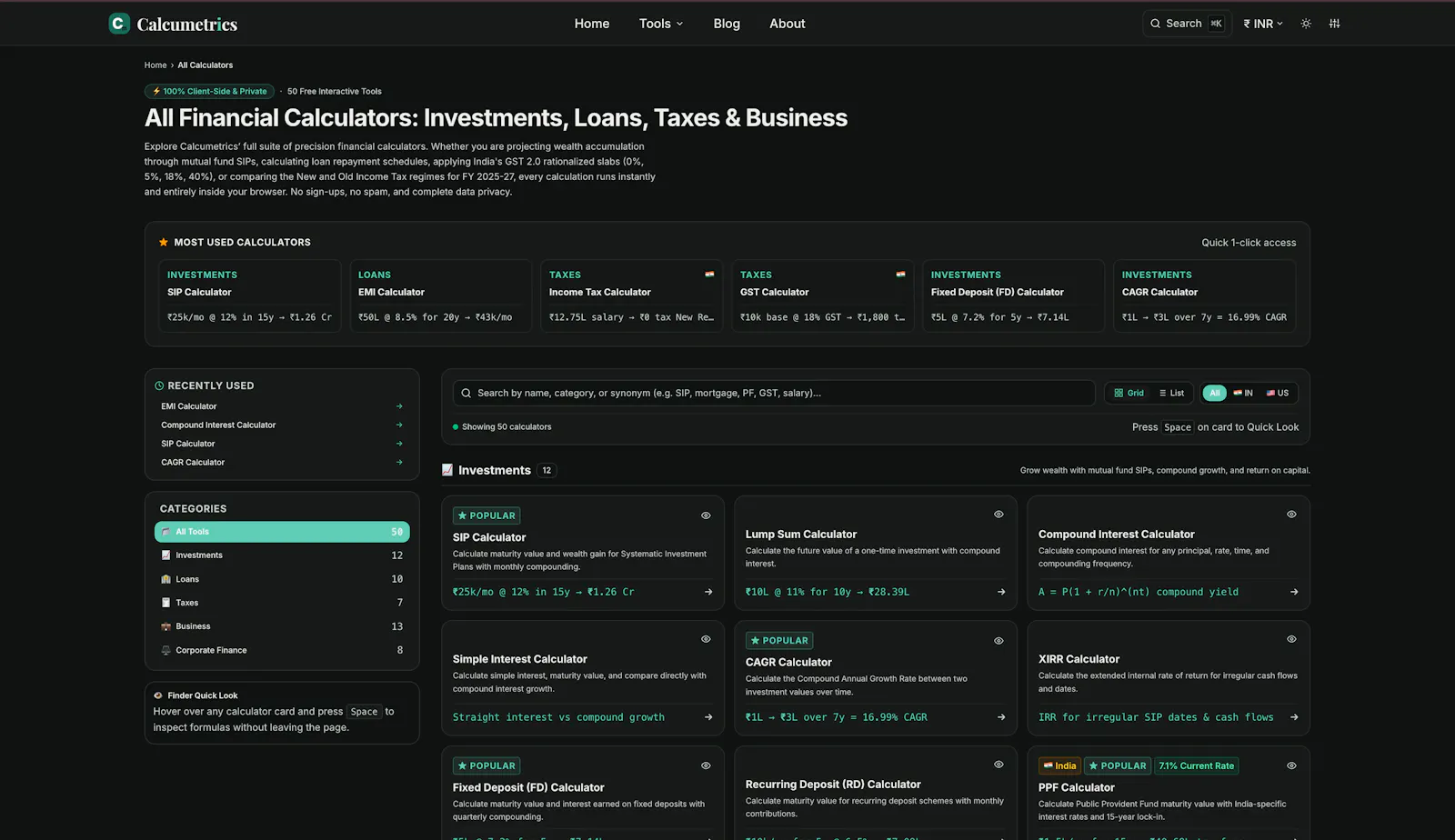This screenshot has width=1455, height=840.
Task: Filter calculators by US region
Action: coord(1277,393)
